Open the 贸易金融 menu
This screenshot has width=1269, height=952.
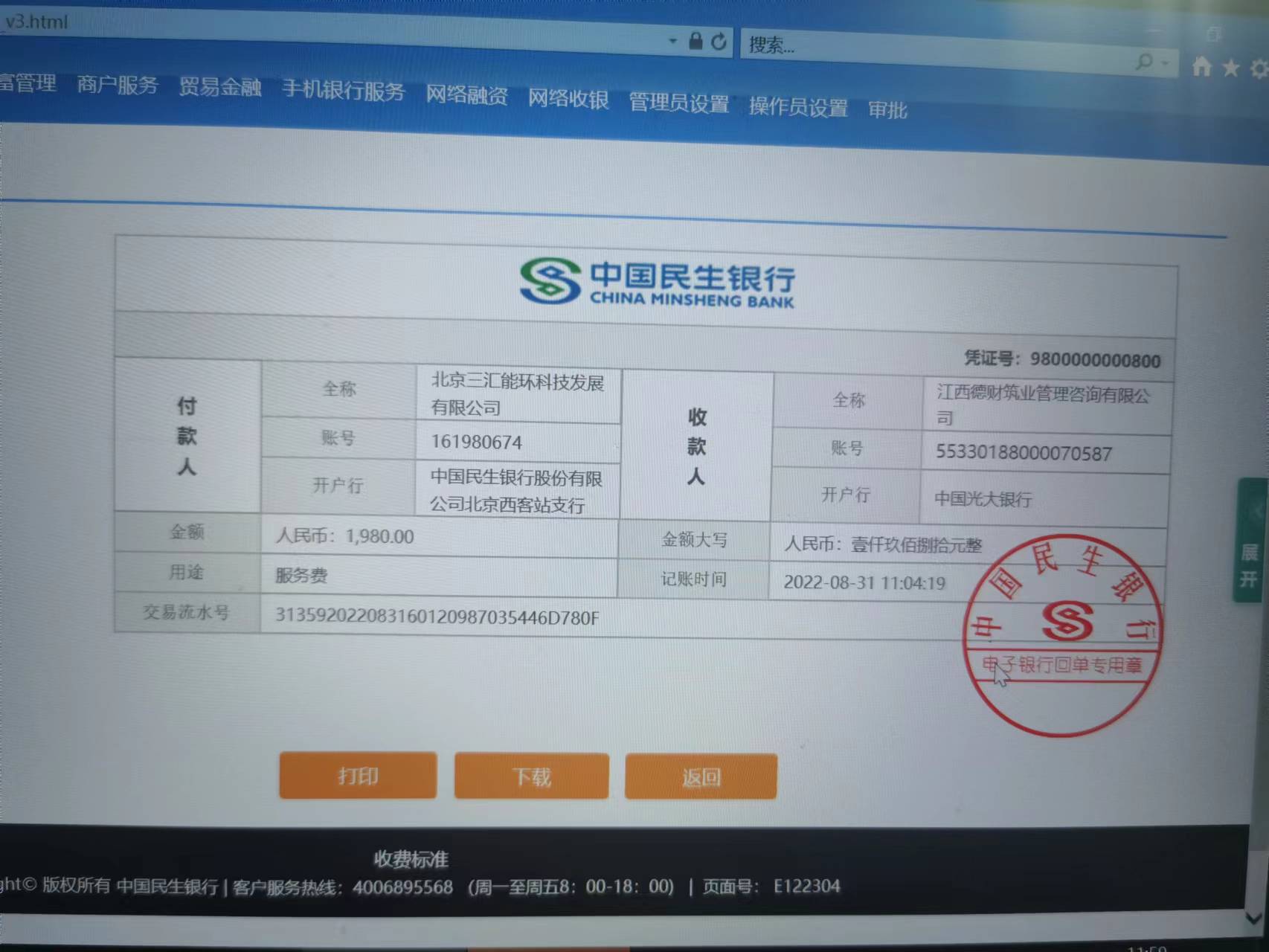(220, 88)
